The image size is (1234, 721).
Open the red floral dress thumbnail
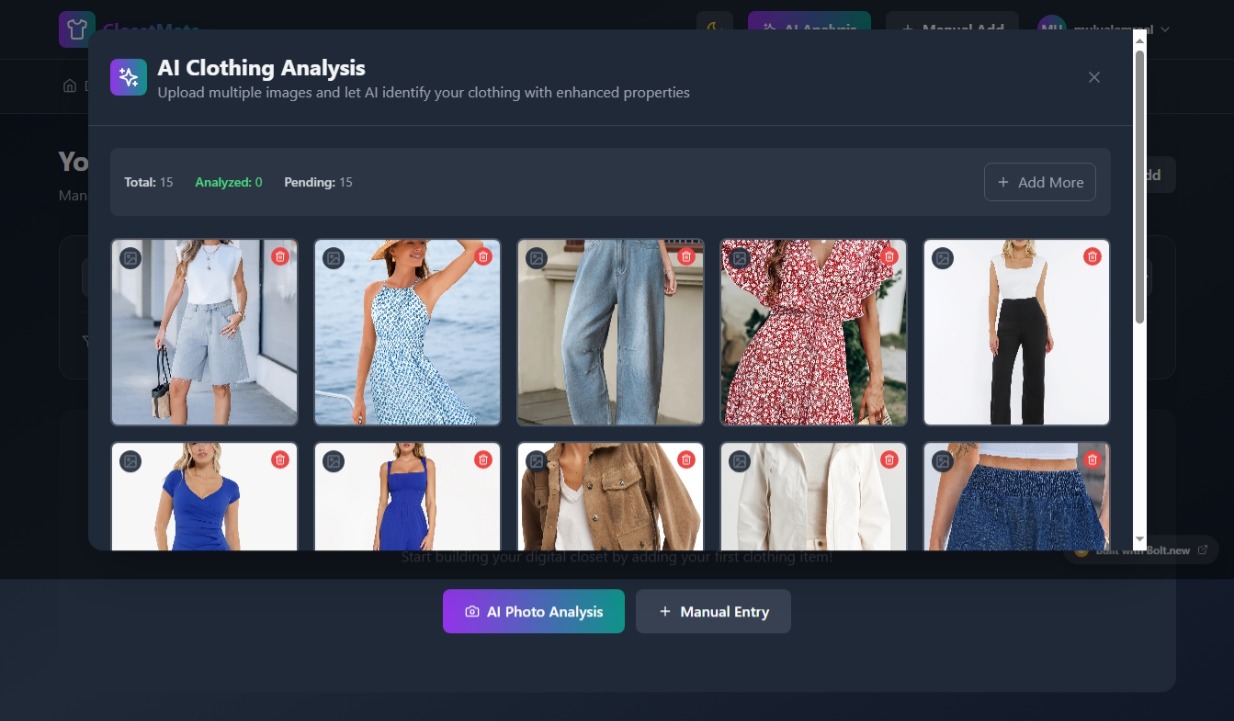click(813, 332)
